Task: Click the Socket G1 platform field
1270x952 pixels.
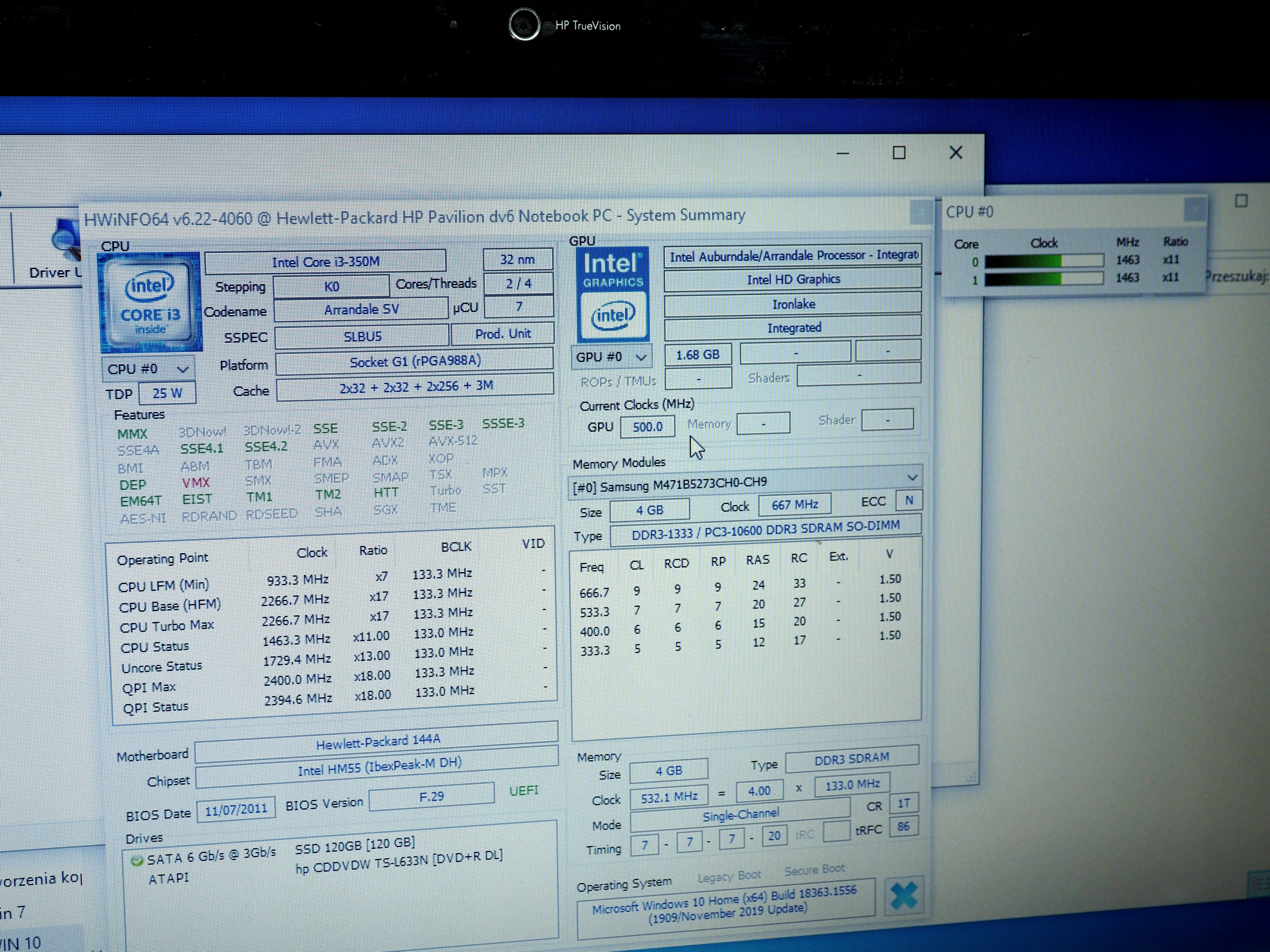Action: [x=415, y=361]
